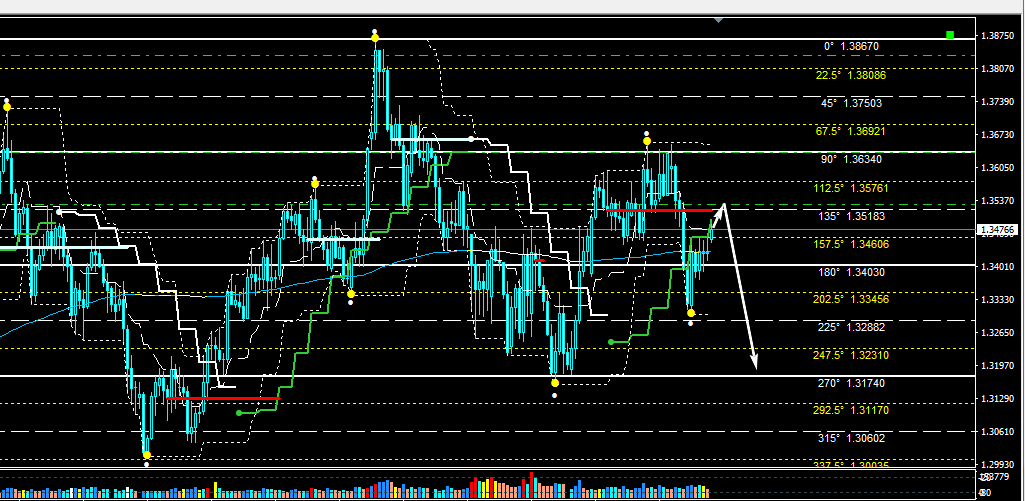Select the 315° 1.30602 level label
Screen dimensions: 1025x501
tap(852, 439)
